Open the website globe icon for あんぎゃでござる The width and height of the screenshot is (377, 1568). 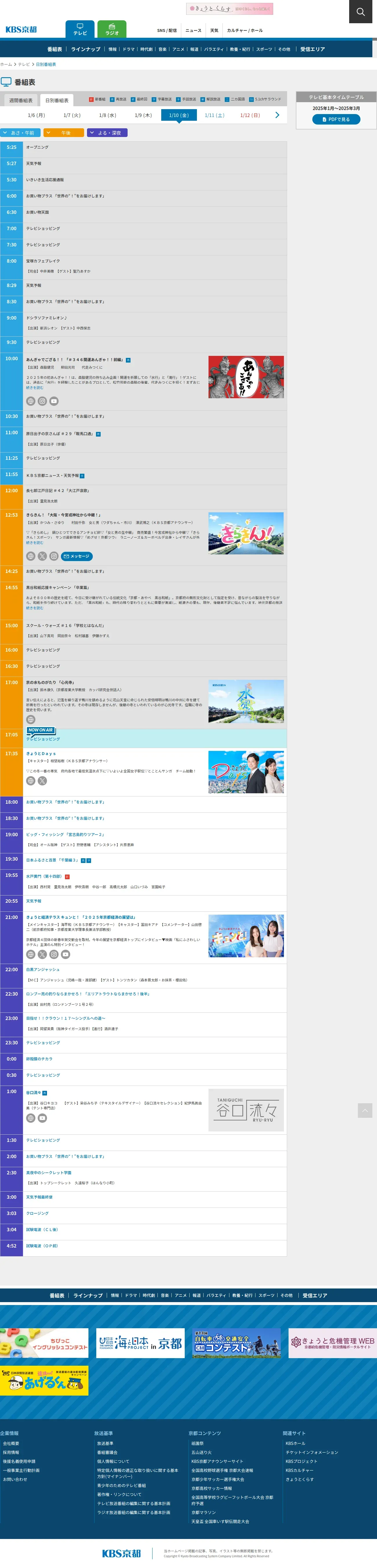30,401
